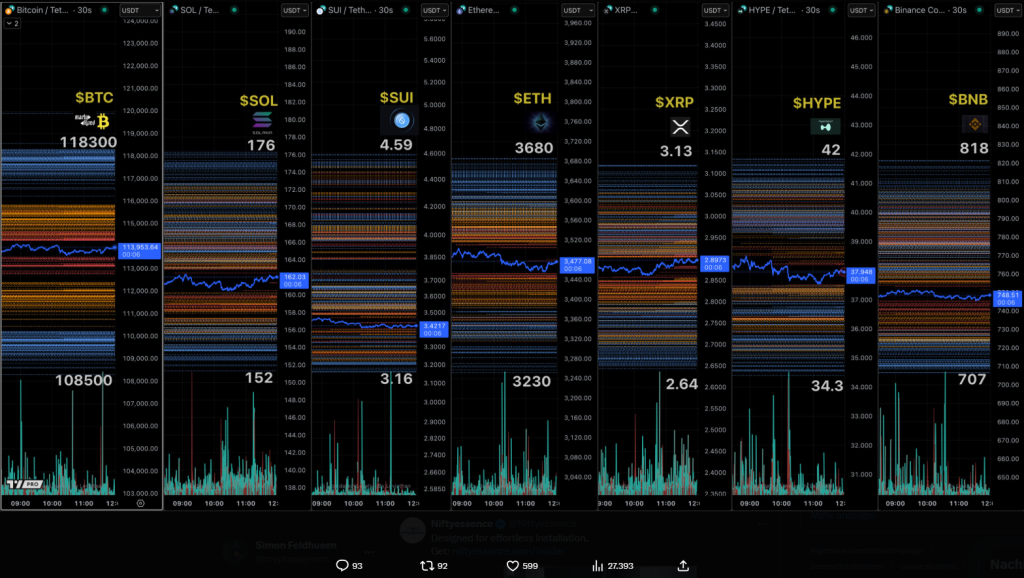This screenshot has width=1024, height=578.
Task: Open view analytics bar-chart icon showing 27.393
Action: [x=598, y=566]
